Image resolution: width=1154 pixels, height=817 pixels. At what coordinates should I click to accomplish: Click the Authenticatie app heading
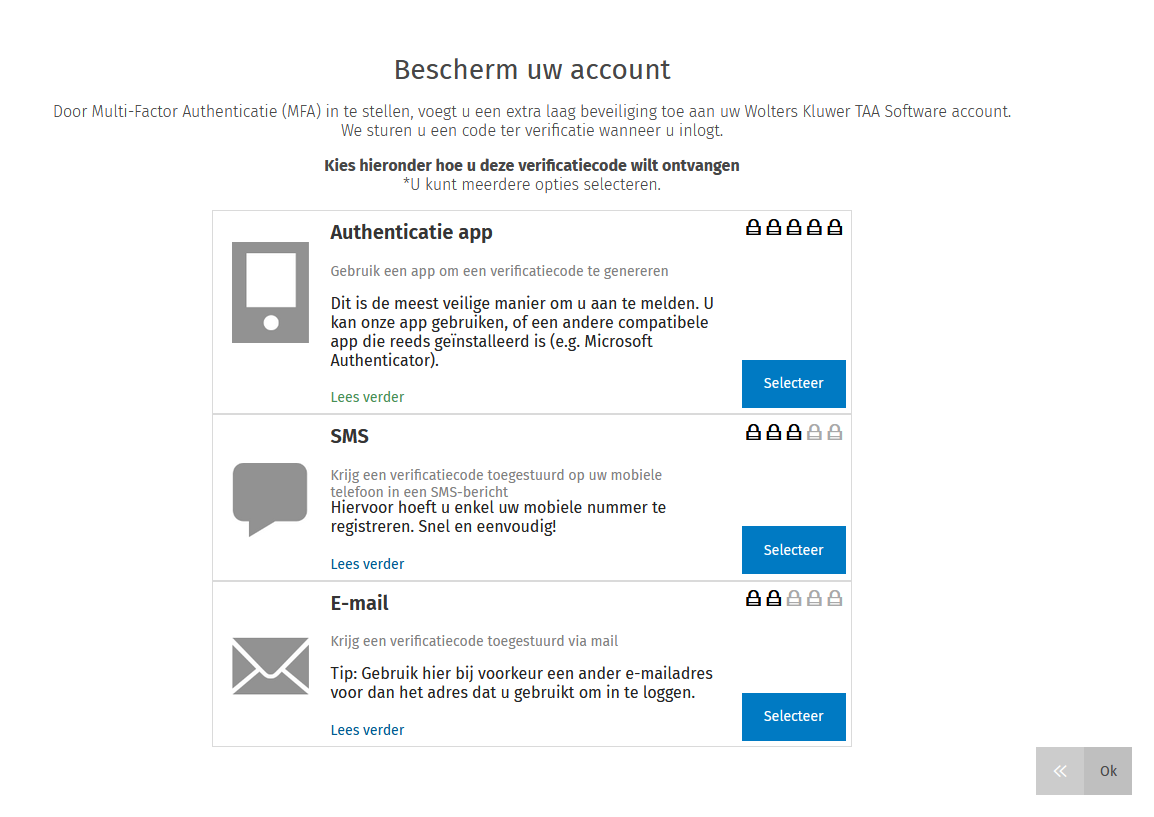411,232
